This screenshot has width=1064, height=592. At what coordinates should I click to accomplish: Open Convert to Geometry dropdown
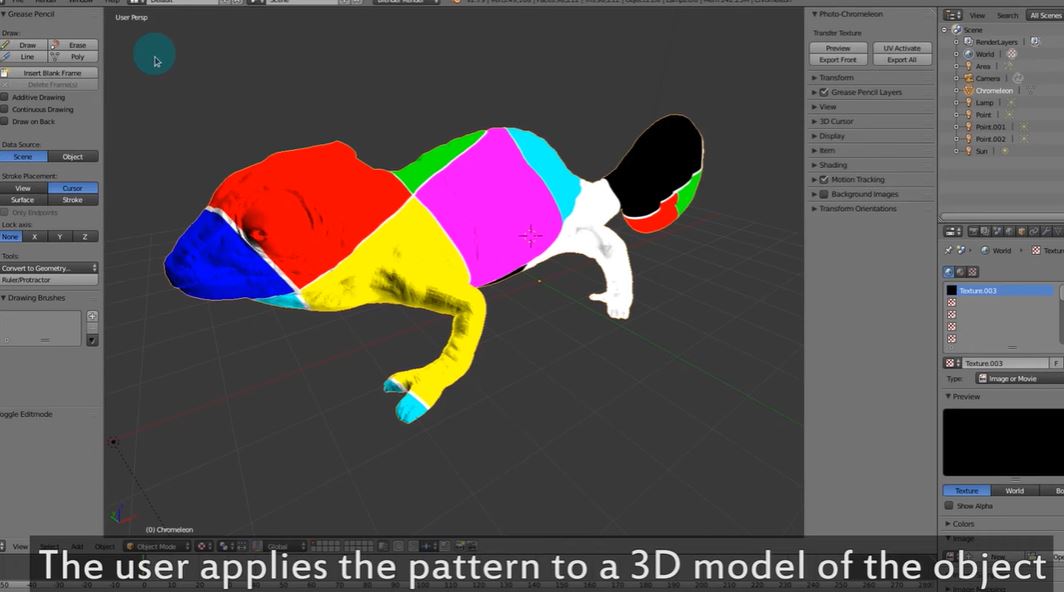coord(50,267)
